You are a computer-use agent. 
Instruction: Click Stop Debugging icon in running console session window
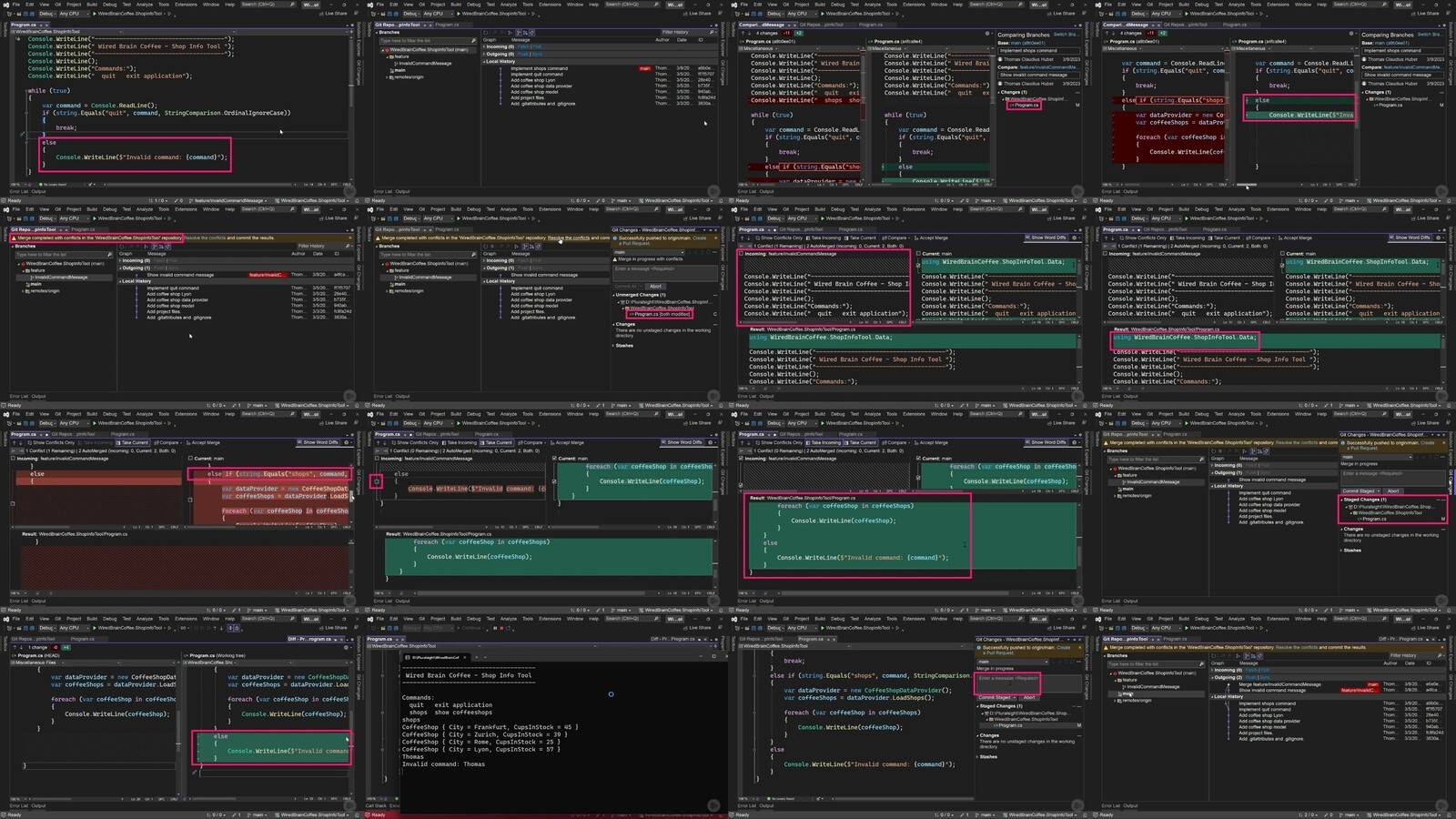(x=500, y=628)
